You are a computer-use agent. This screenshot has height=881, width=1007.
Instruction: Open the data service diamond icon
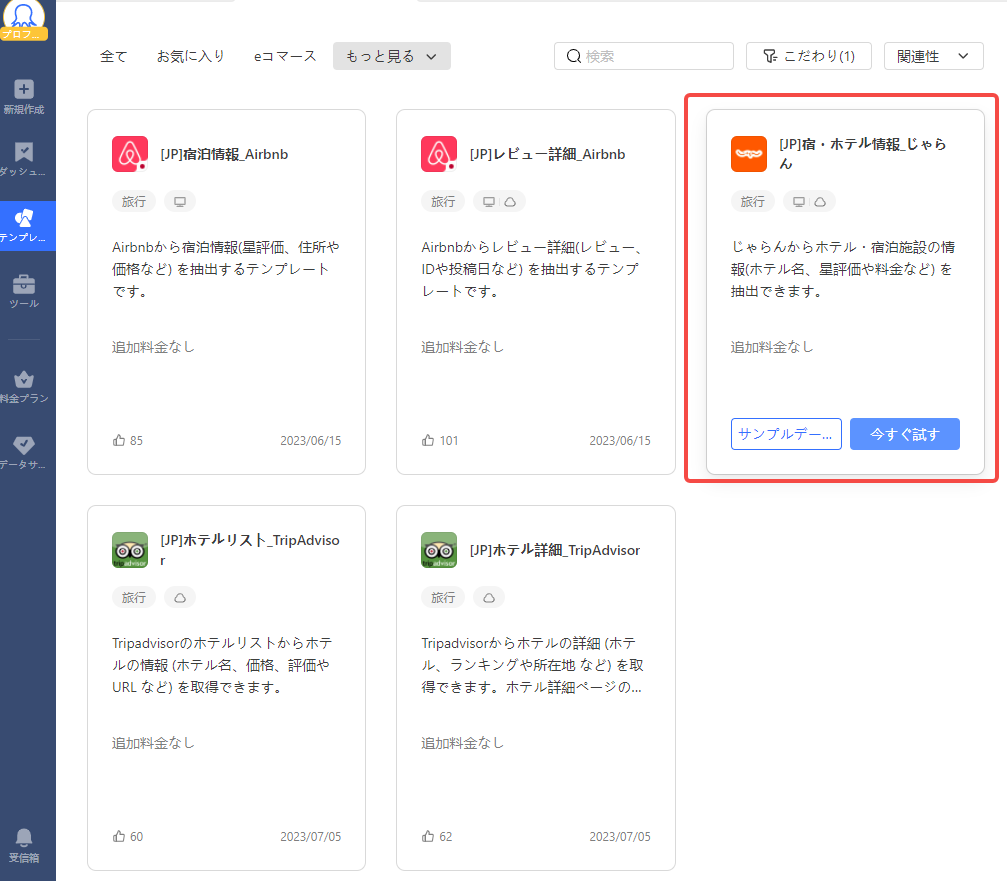click(24, 444)
